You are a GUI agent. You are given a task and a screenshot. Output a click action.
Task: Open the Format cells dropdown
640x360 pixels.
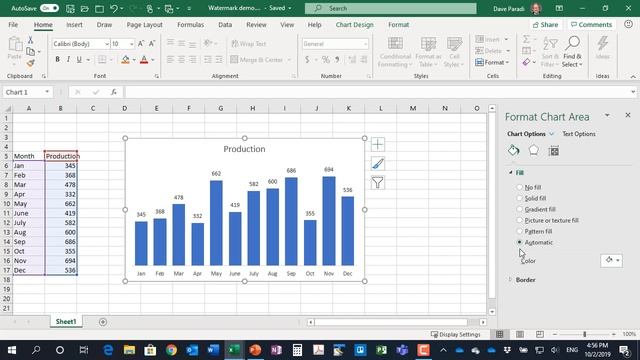tap(492, 62)
